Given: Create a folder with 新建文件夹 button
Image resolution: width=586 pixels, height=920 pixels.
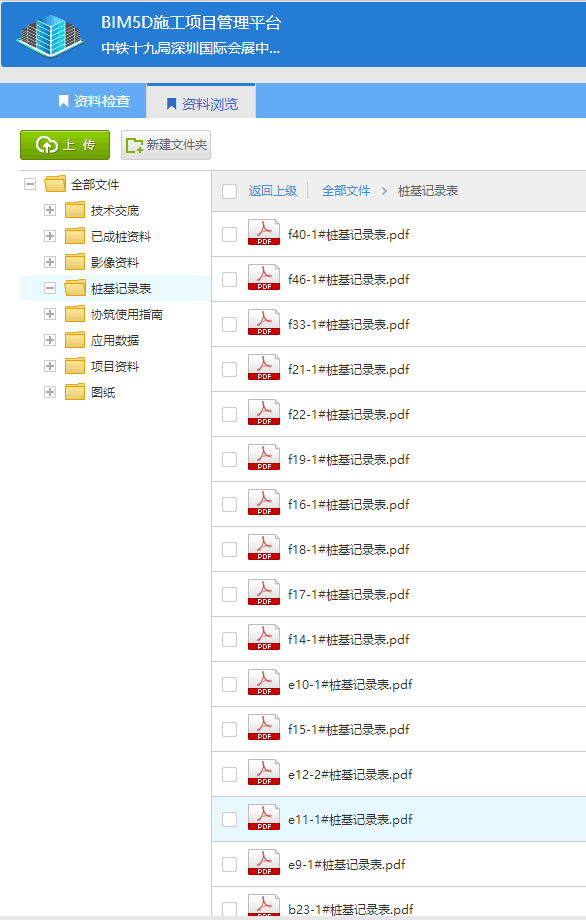Looking at the screenshot, I should pos(166,145).
